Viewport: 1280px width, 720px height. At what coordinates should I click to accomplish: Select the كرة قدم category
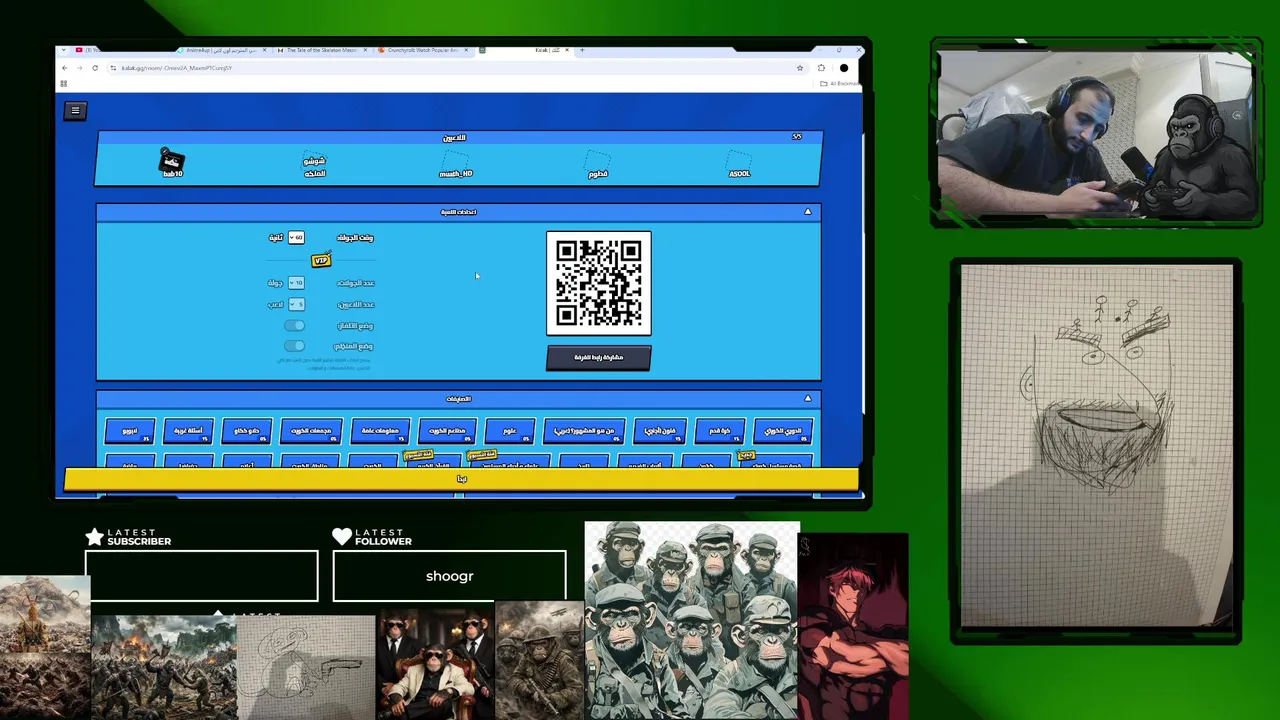720,431
